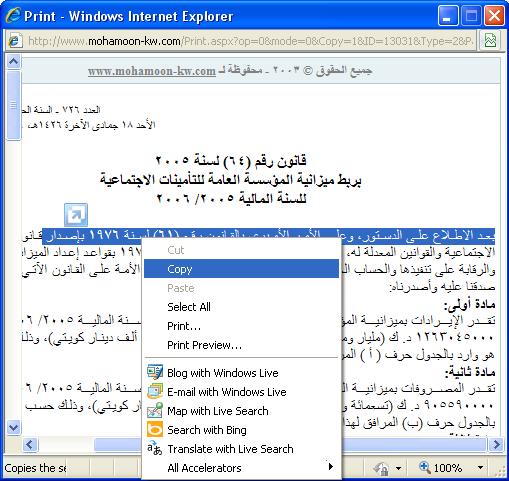Click the vertical scrollbar down arrow
The height and width of the screenshot is (481, 509).
coord(14,427)
